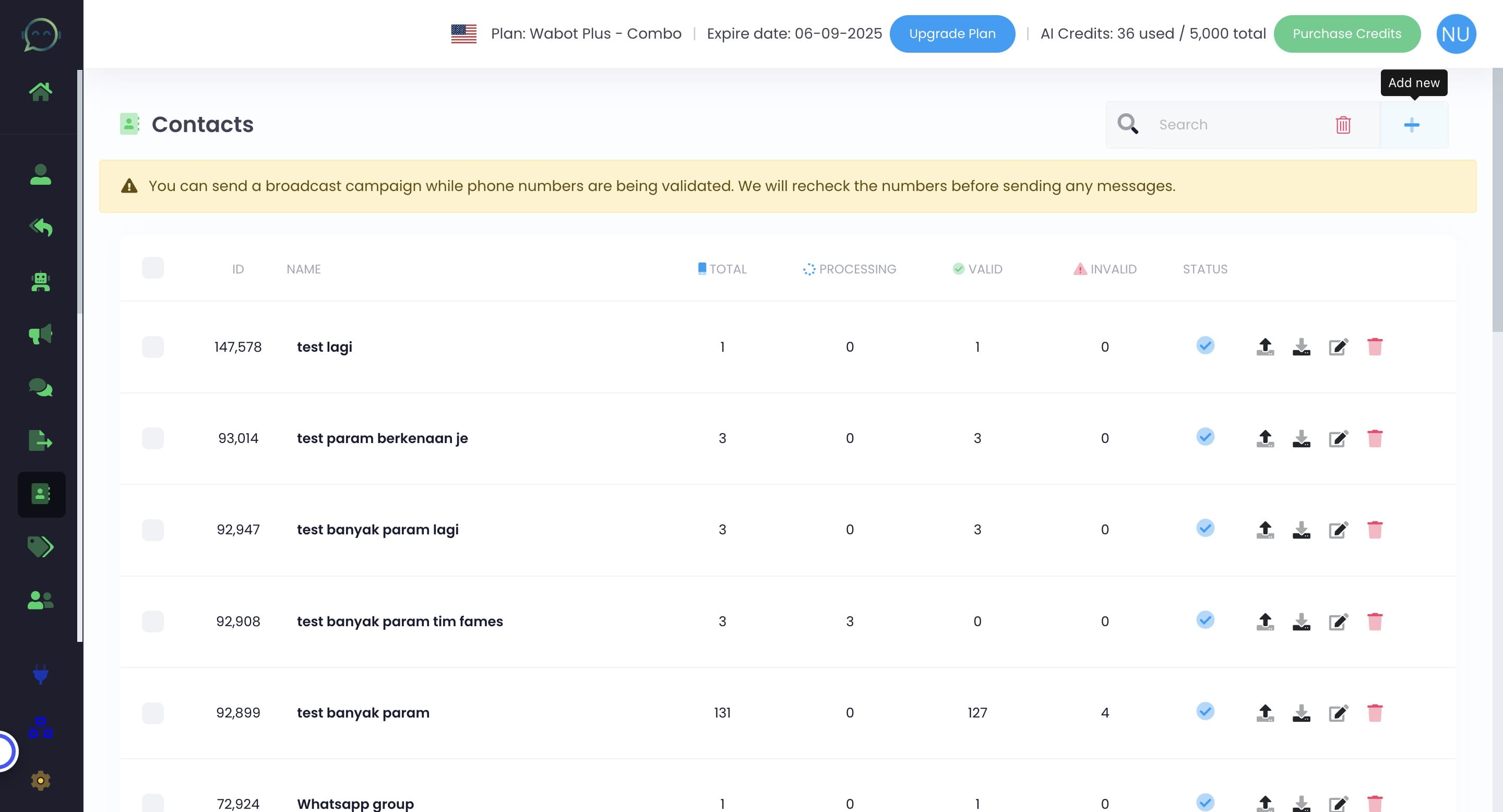Delete the test banyak param lagi list
The width and height of the screenshot is (1503, 812).
point(1374,530)
